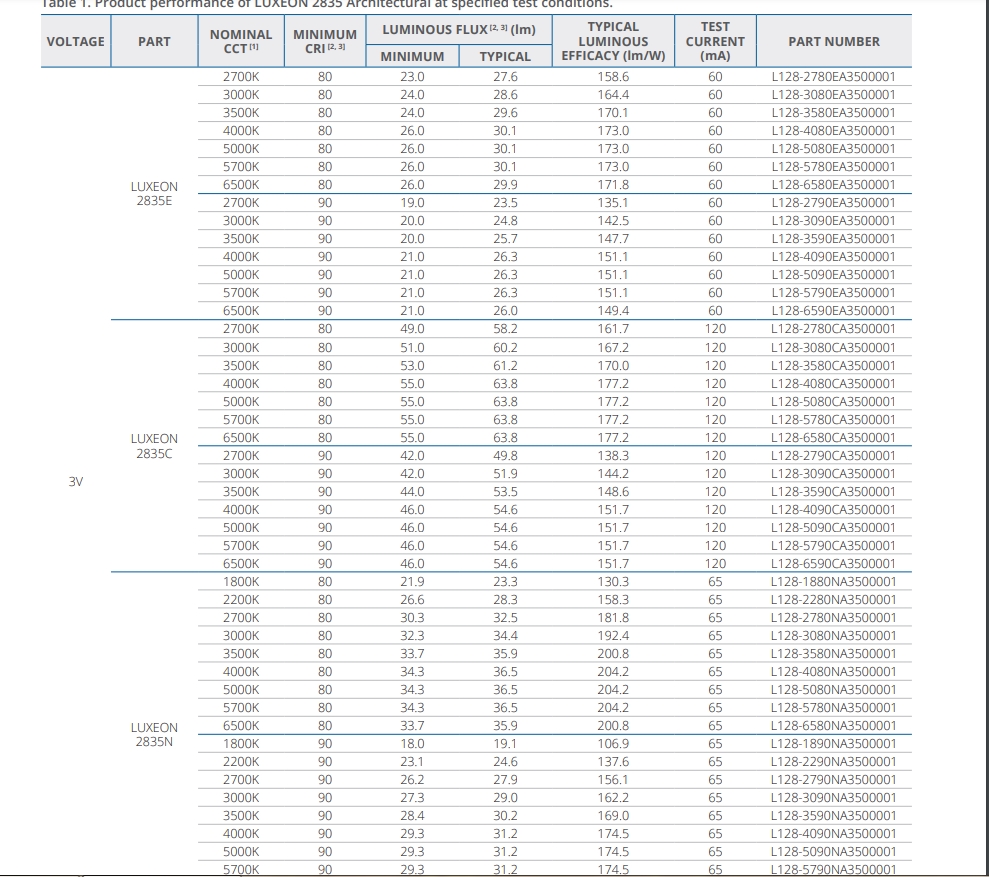Select part number L128-3590CA3500001
The image size is (989, 877).
tap(834, 491)
